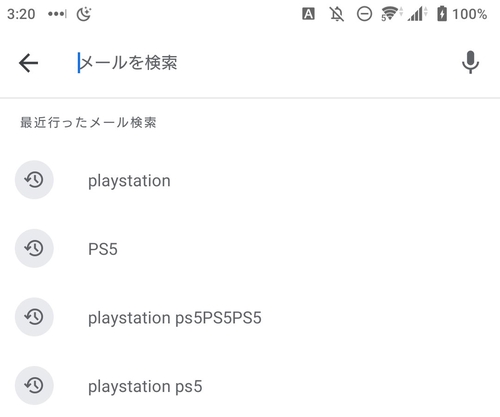Tap the Wi-Fi status bar icon

pyautogui.click(x=392, y=14)
